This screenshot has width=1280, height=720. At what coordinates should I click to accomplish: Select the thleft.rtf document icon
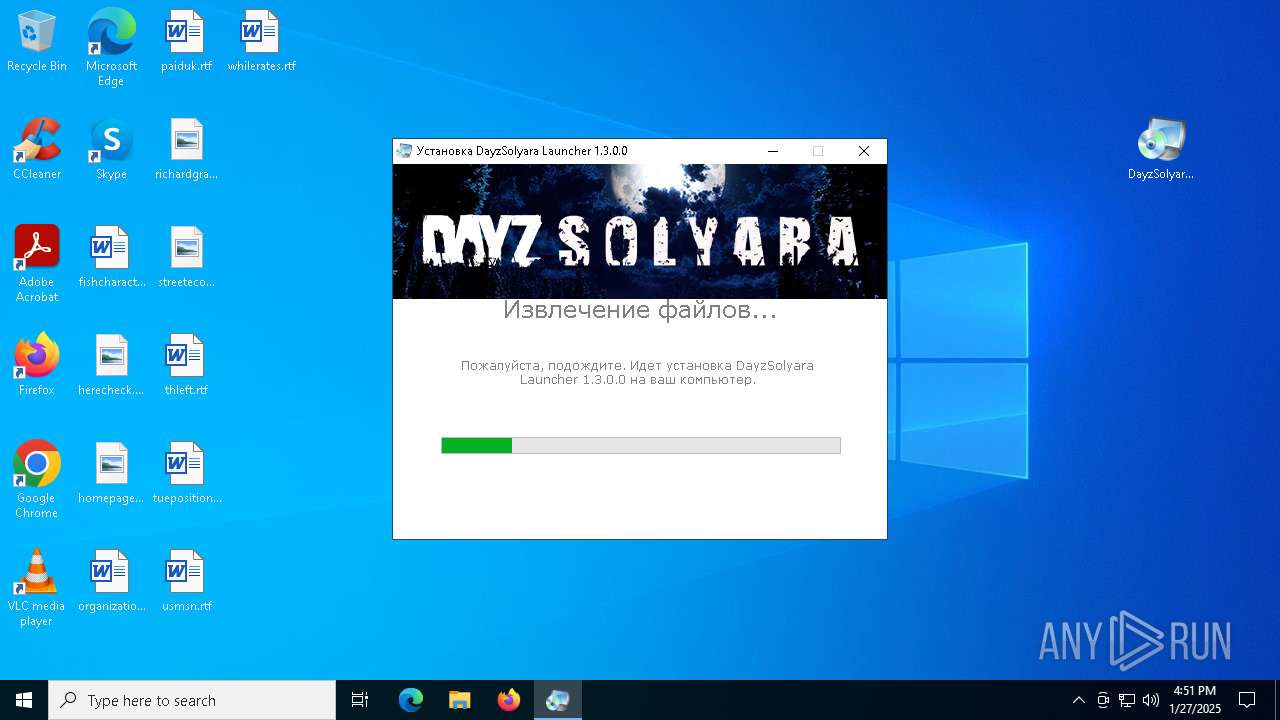(186, 366)
